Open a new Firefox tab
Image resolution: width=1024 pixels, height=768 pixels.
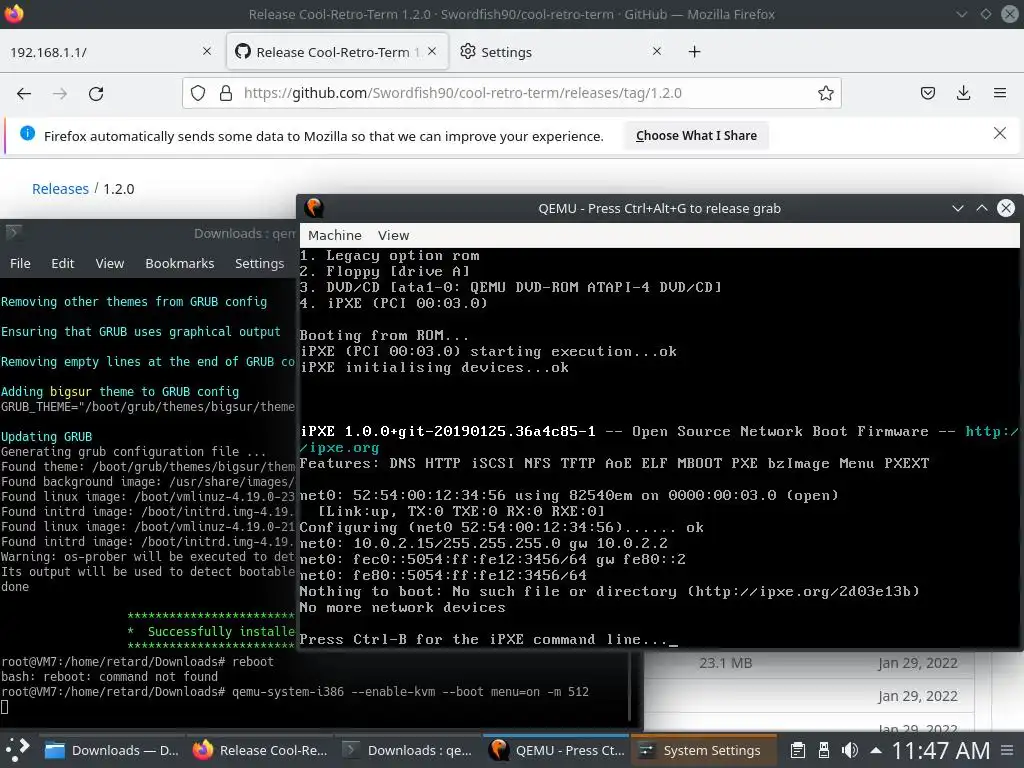[x=694, y=52]
